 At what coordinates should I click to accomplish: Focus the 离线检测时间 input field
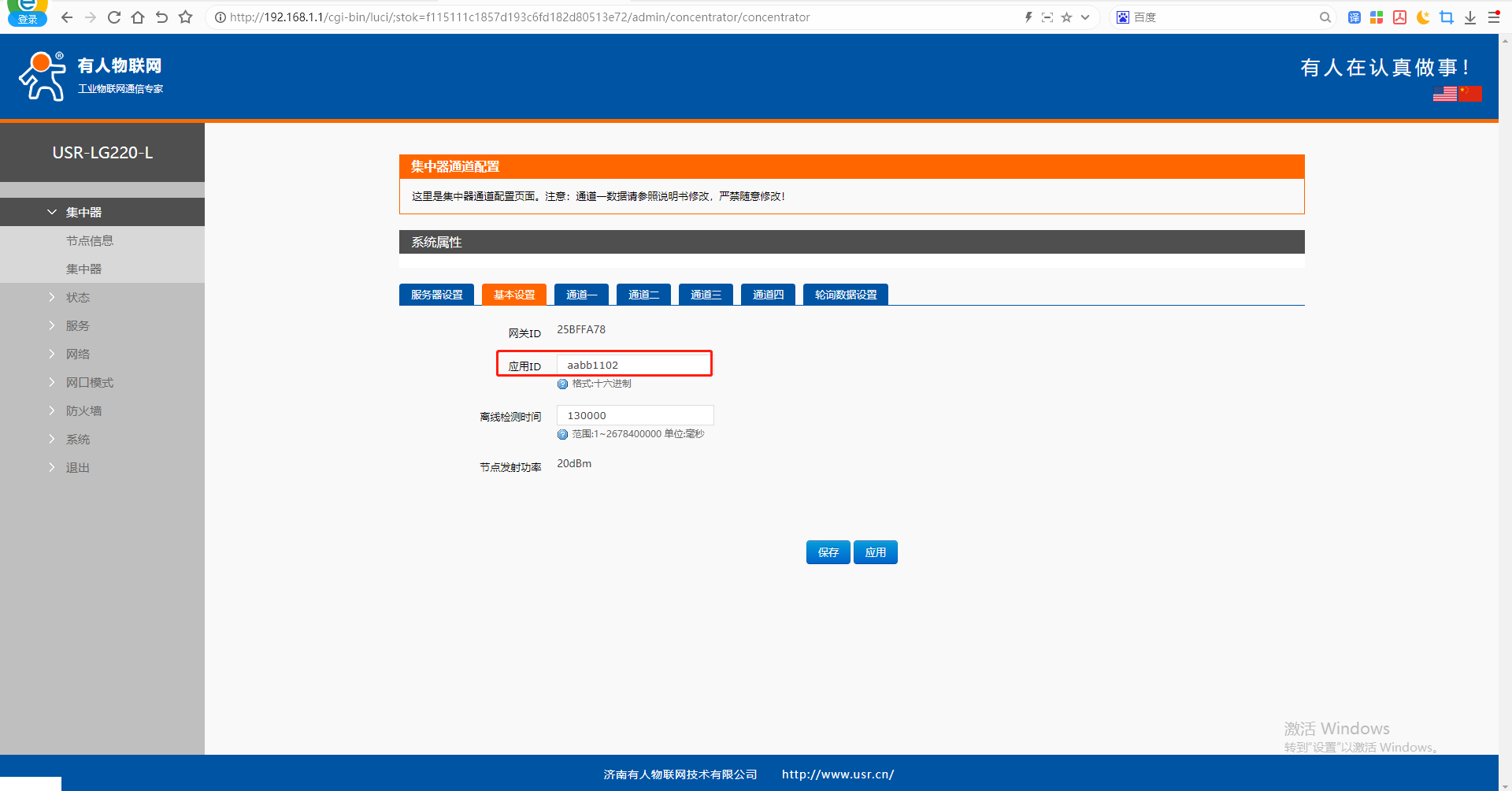coord(636,415)
